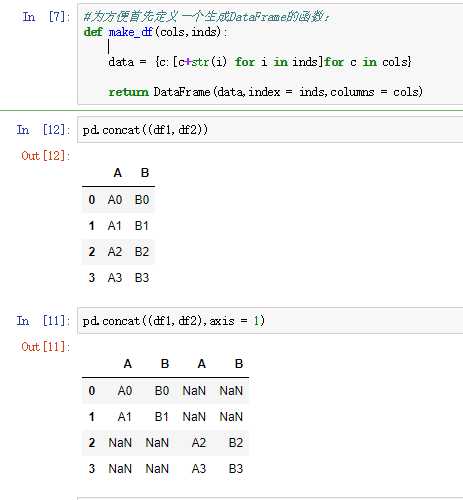
Task: Click column header B in Out[12] table
Action: pyautogui.click(x=145, y=173)
